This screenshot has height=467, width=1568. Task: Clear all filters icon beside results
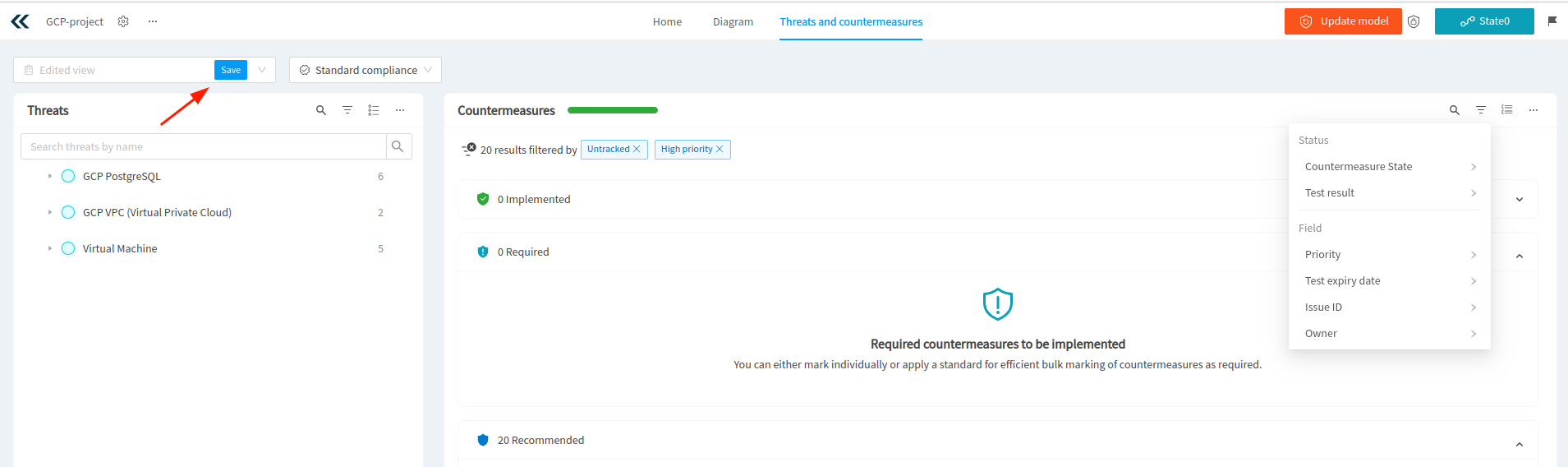tap(469, 149)
